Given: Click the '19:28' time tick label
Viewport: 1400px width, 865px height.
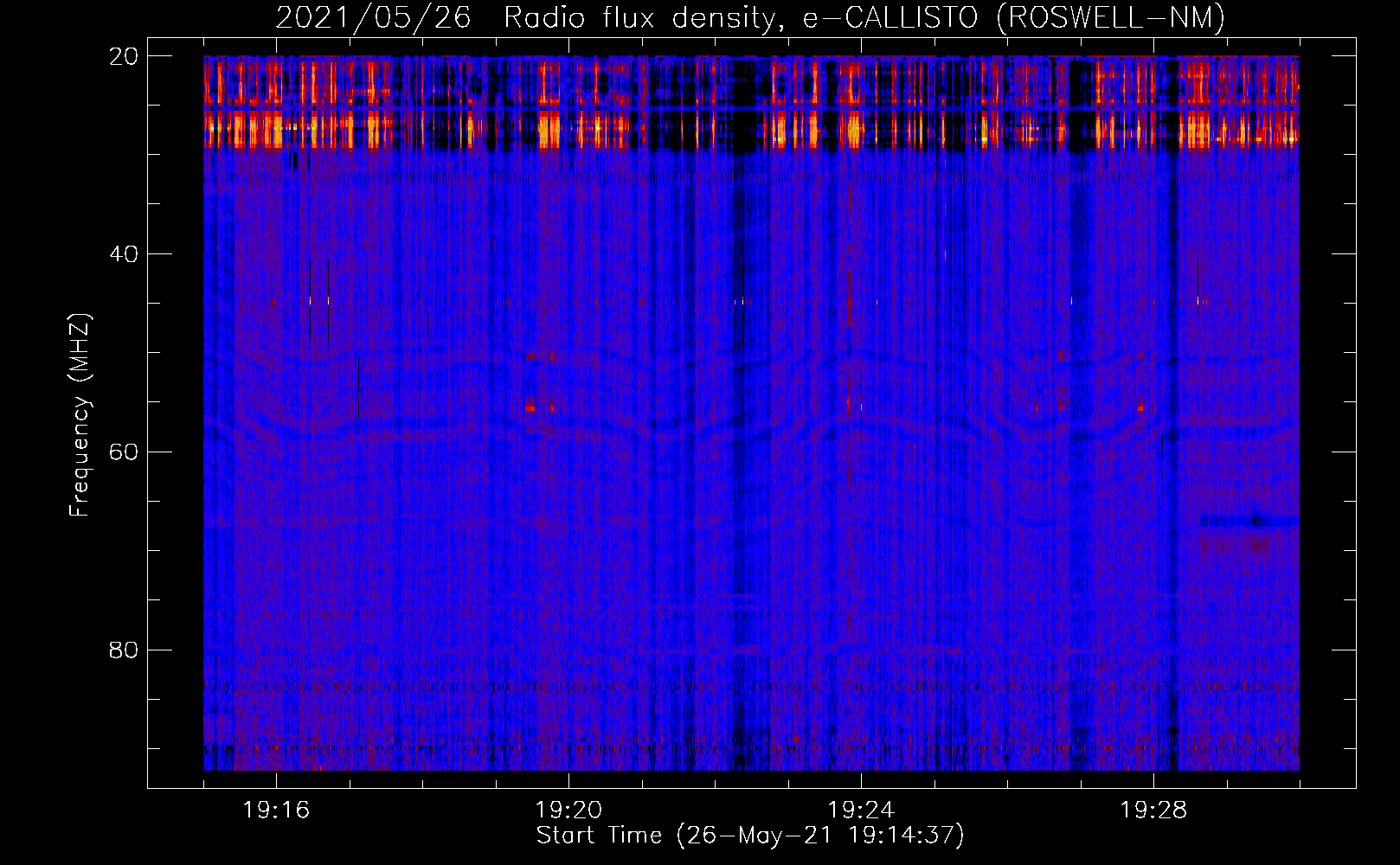Looking at the screenshot, I should click(1153, 811).
